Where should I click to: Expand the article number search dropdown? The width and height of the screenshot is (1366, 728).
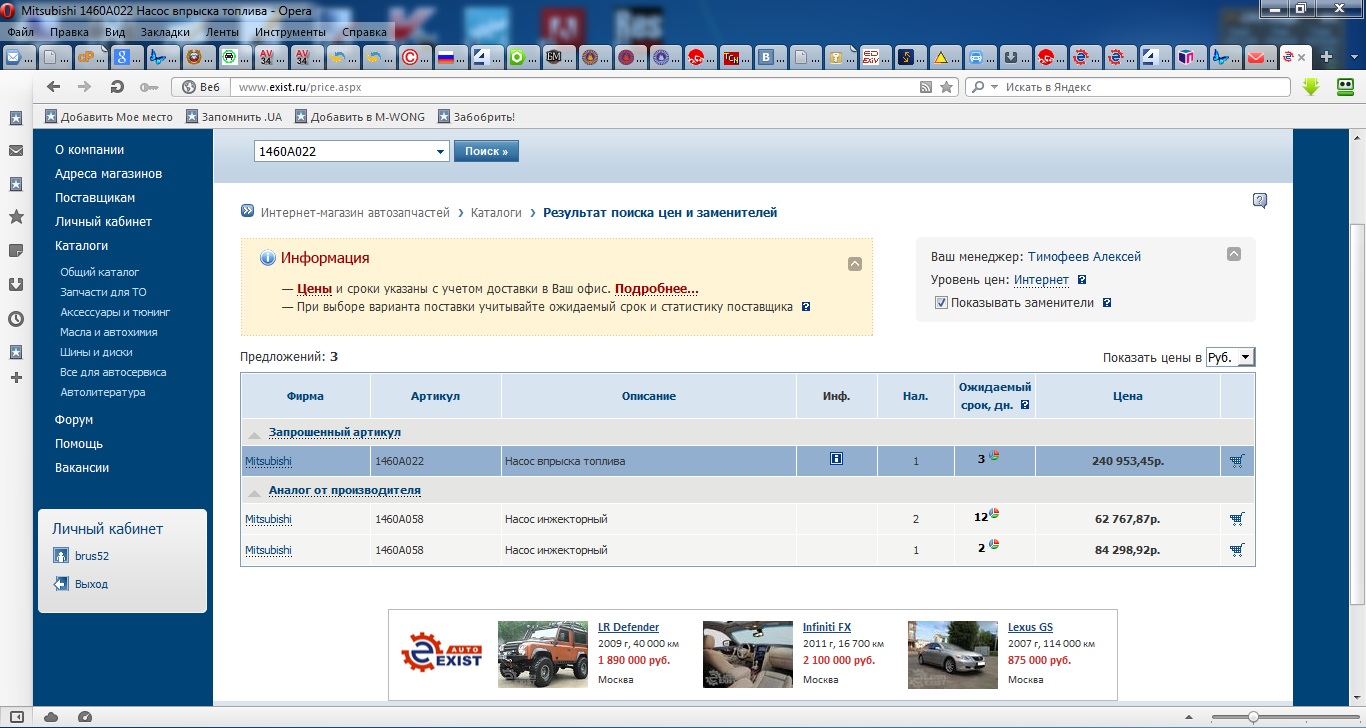(x=441, y=152)
